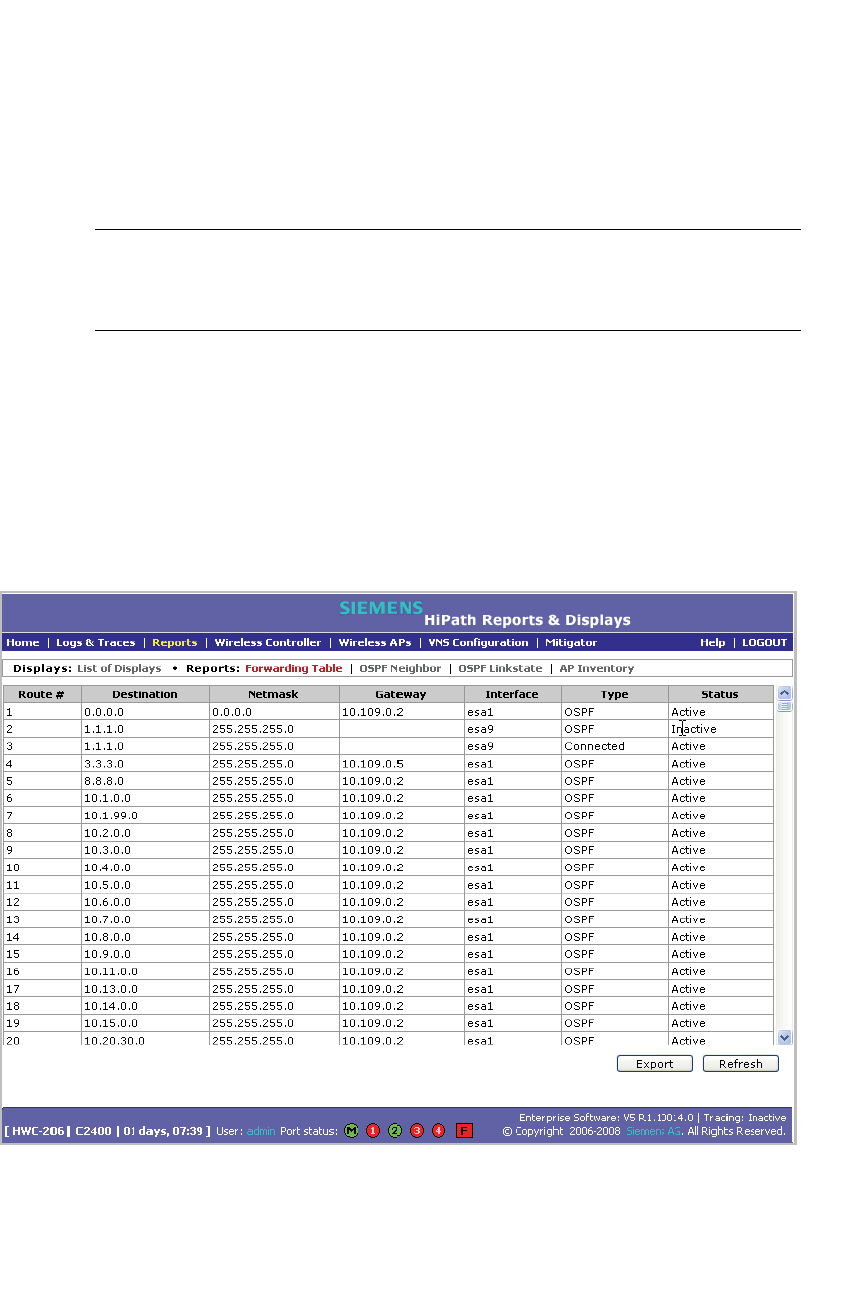Click Inactive status of route 2
Image resolution: width=848 pixels, height=1313 pixels.
pyautogui.click(x=720, y=729)
